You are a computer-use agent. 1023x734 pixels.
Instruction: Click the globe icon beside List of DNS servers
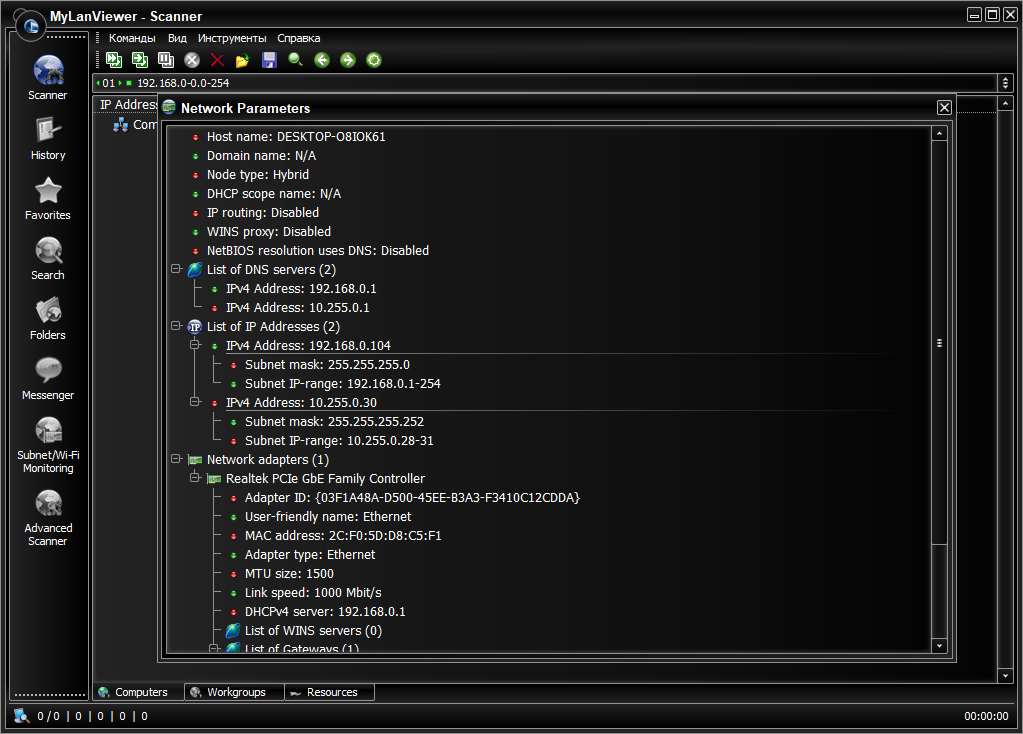tap(194, 269)
